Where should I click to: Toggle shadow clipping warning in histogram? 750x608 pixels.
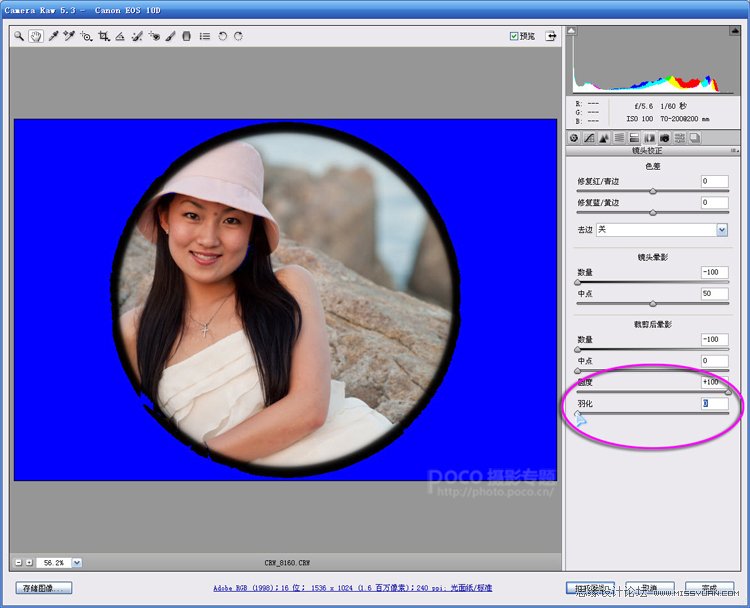point(574,31)
